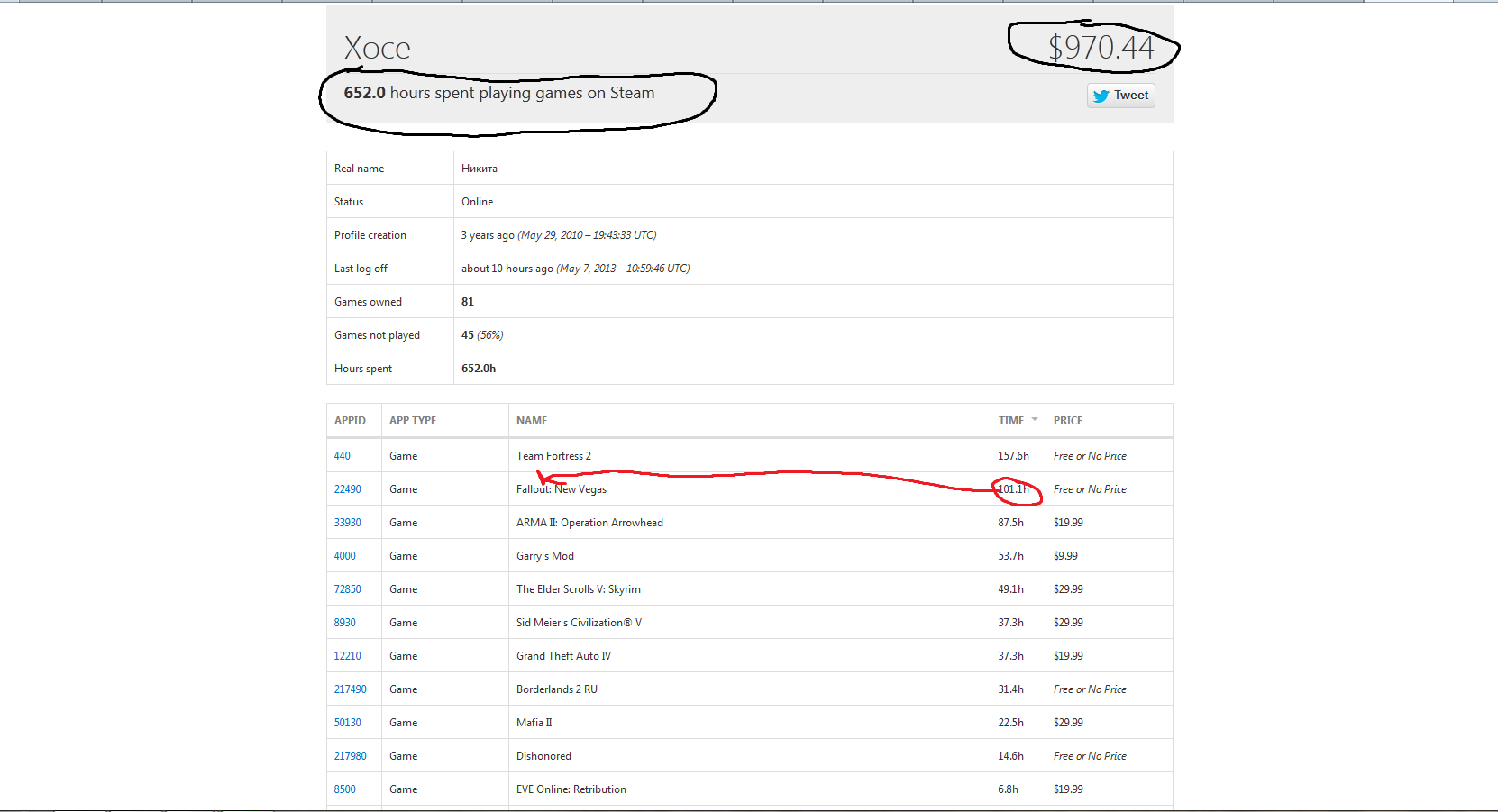The height and width of the screenshot is (812, 1498).
Task: Open app ID 440 link
Action: 343,456
